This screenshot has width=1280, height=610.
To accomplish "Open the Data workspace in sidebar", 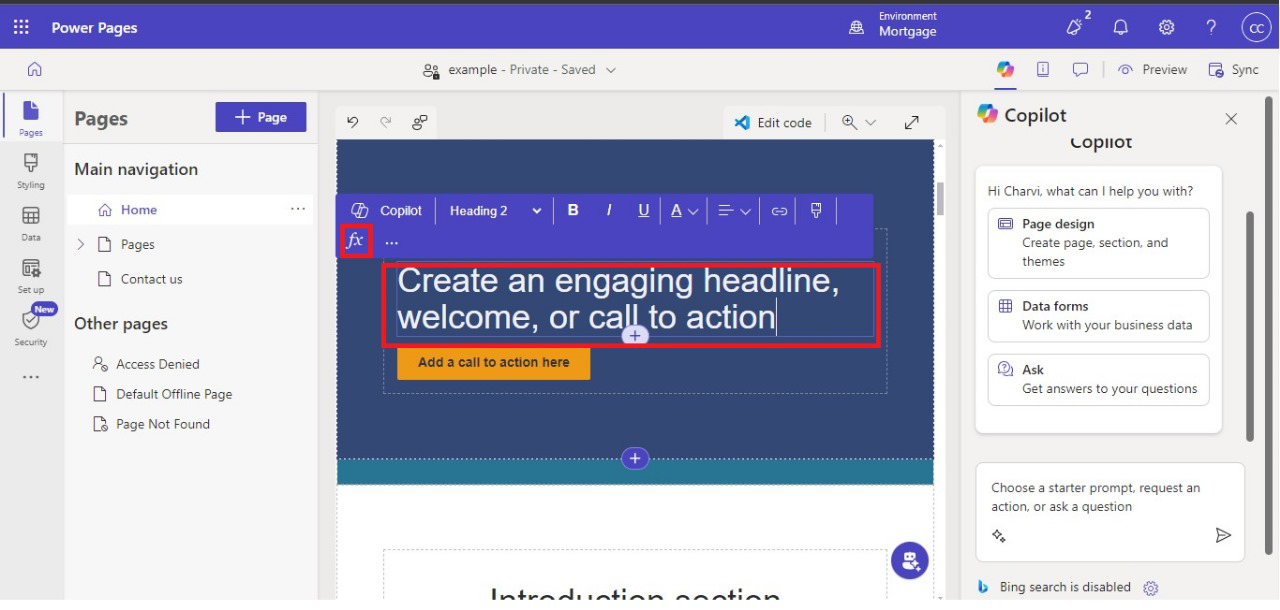I will (x=31, y=223).
